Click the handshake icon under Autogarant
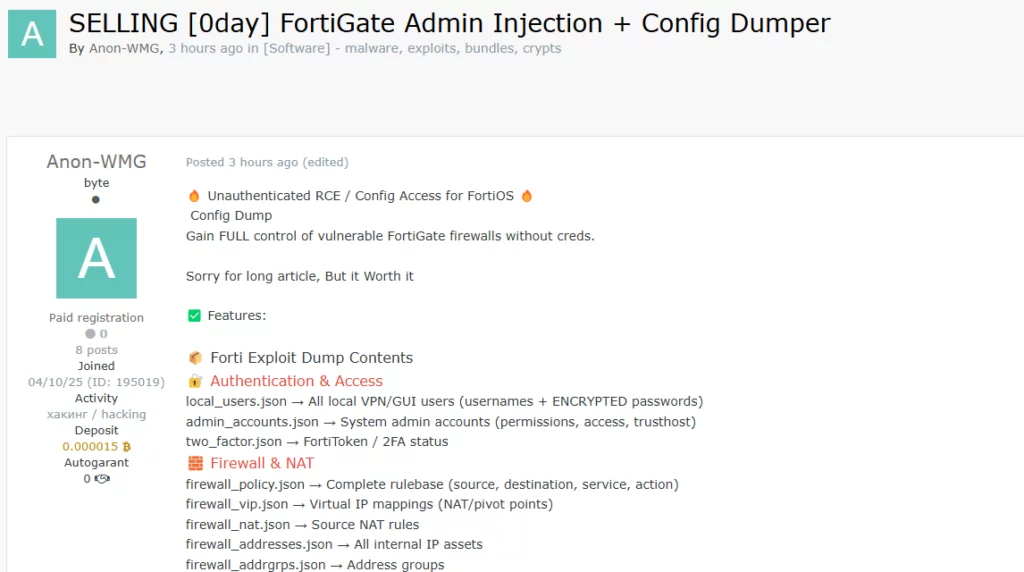The image size is (1024, 572). [101, 479]
